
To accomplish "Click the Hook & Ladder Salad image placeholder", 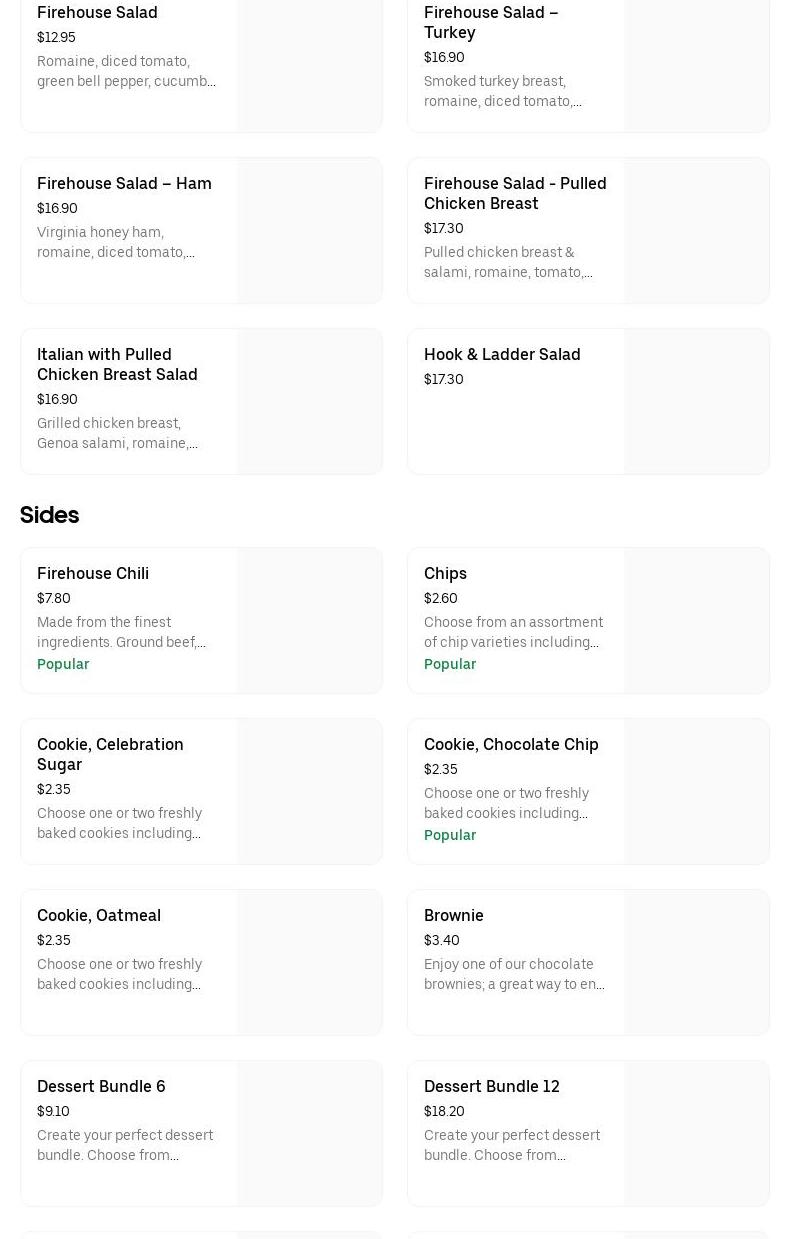I will click(x=696, y=401).
